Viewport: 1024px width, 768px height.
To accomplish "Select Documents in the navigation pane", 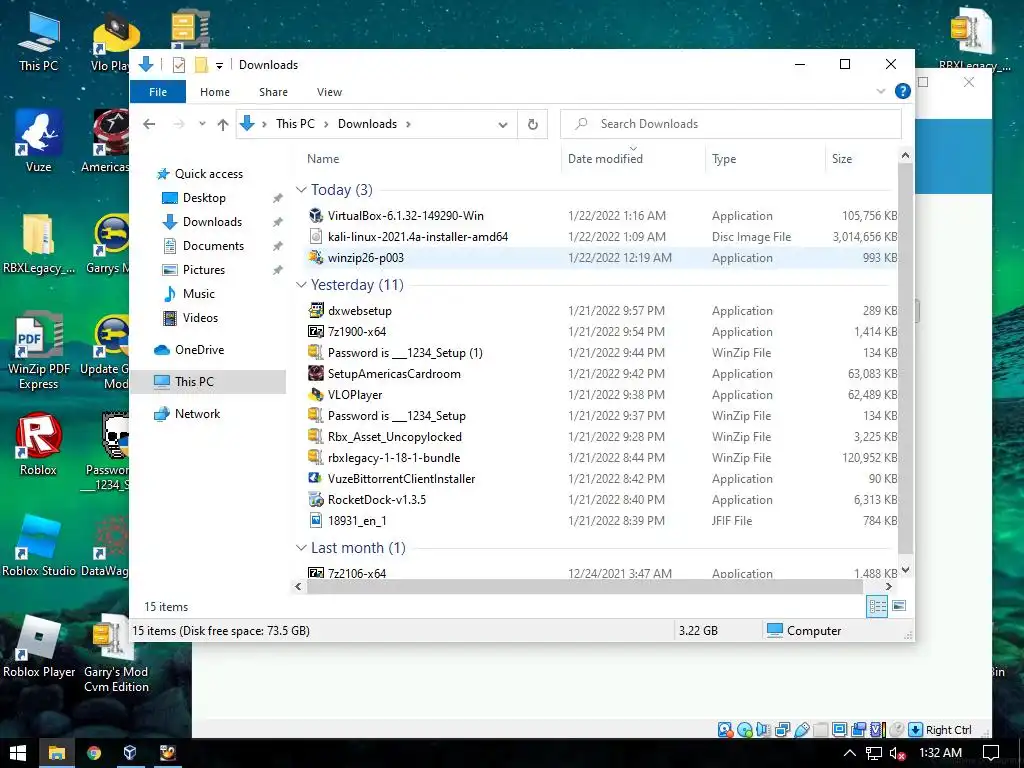I will [214, 246].
